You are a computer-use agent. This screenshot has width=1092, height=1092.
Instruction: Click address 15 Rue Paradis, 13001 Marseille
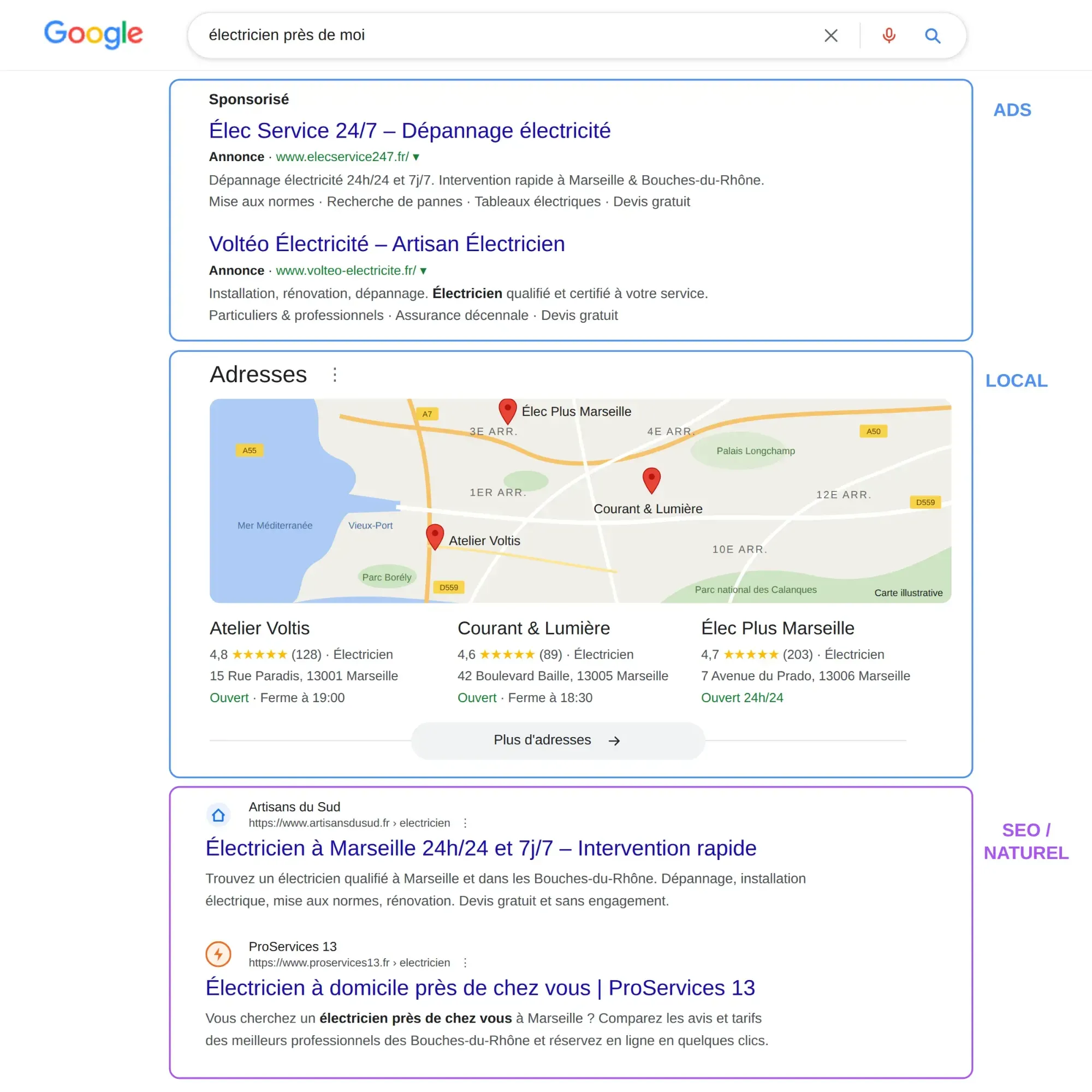[304, 676]
